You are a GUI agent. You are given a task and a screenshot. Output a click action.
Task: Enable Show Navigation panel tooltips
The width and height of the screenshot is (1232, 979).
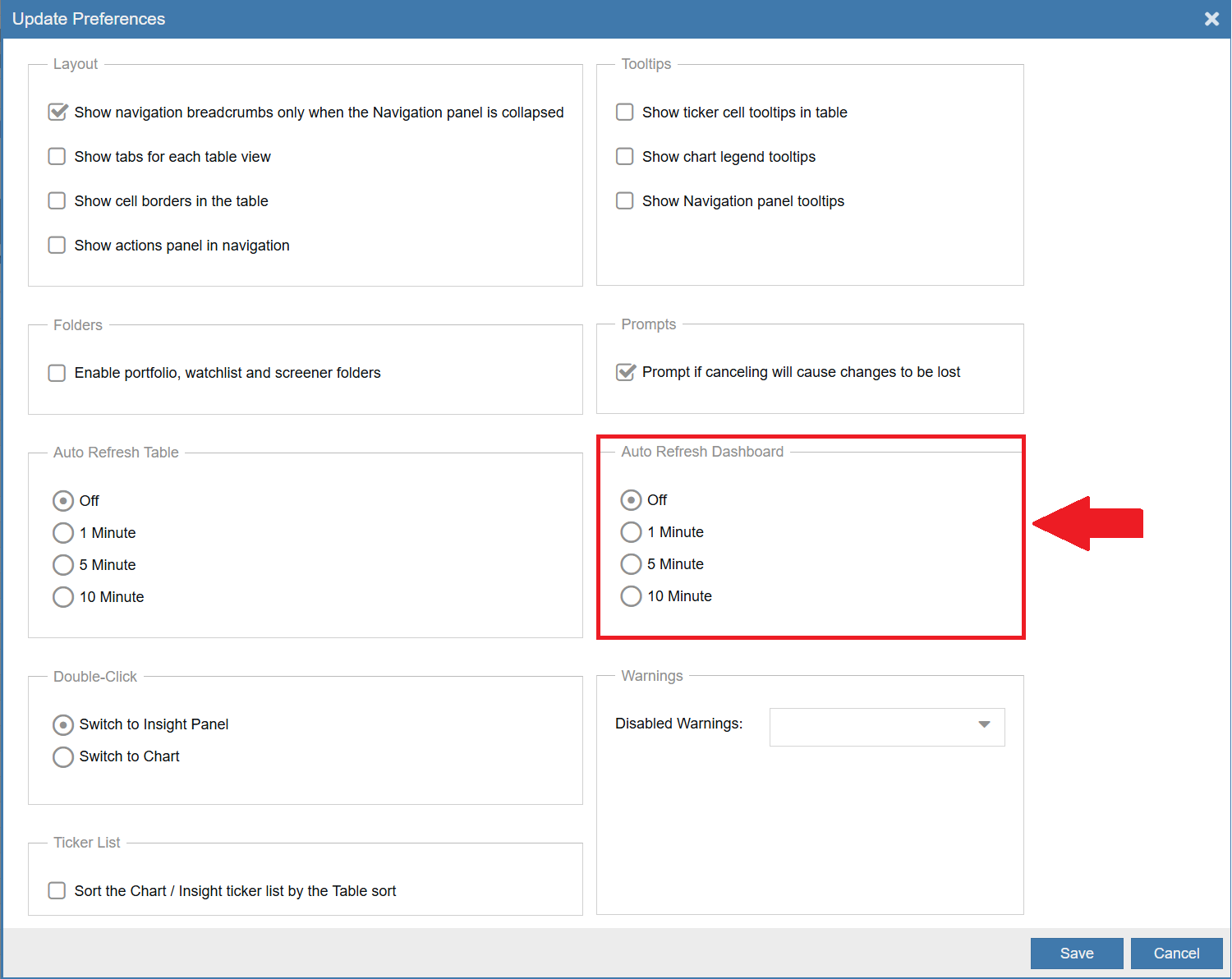click(x=625, y=201)
